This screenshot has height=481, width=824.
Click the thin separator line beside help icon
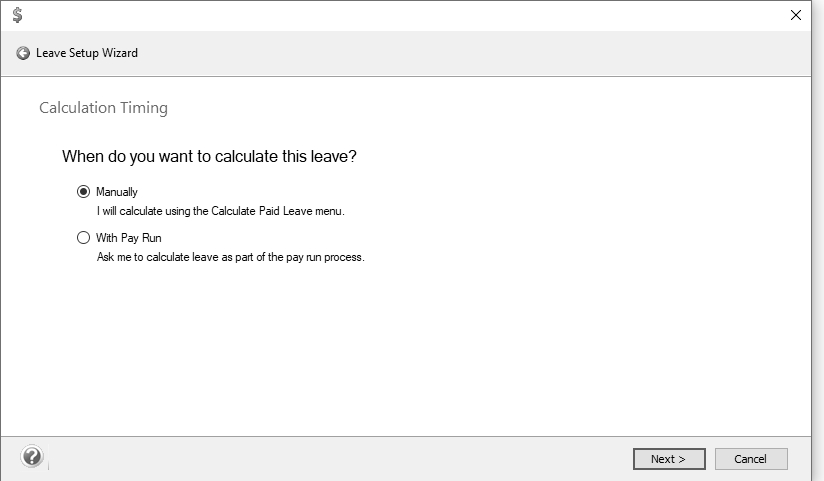pos(48,465)
